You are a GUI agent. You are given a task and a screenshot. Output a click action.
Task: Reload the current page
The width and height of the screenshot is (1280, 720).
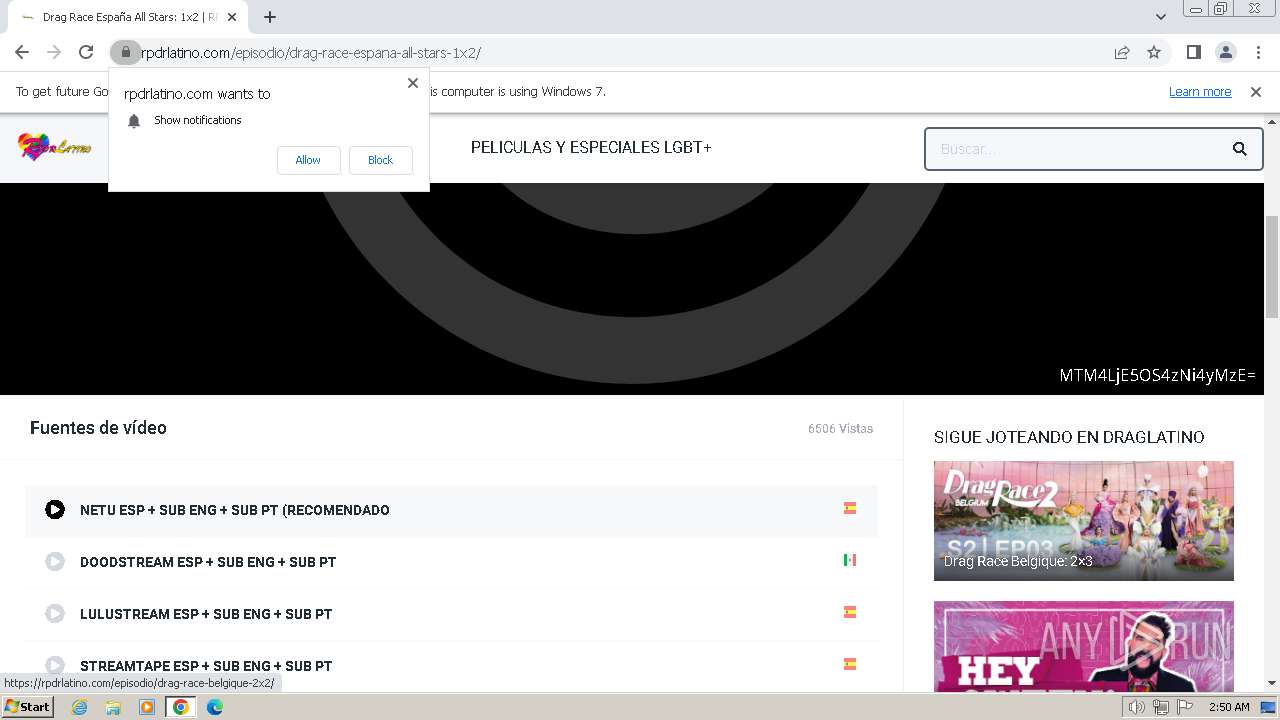coord(86,52)
